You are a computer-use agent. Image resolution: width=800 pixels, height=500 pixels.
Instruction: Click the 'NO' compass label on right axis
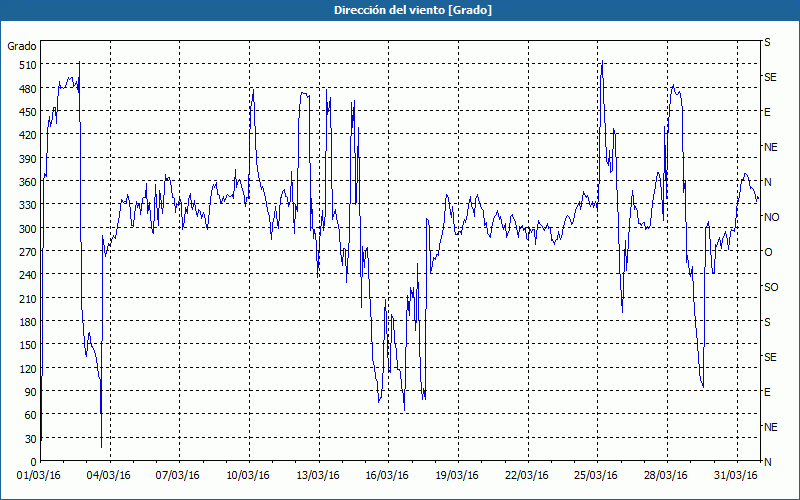pos(771,217)
